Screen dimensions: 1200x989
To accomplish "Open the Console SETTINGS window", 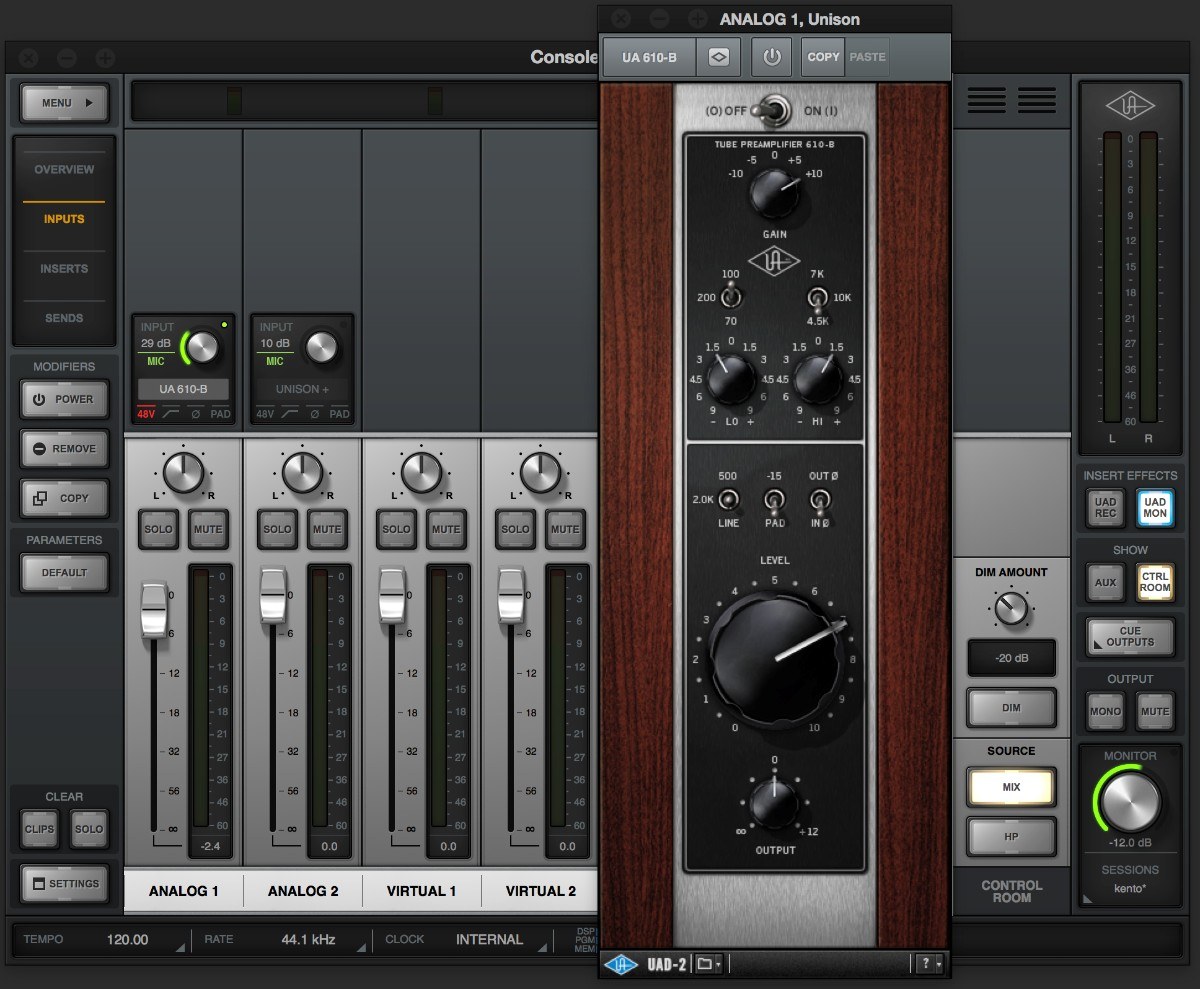I will 64,884.
